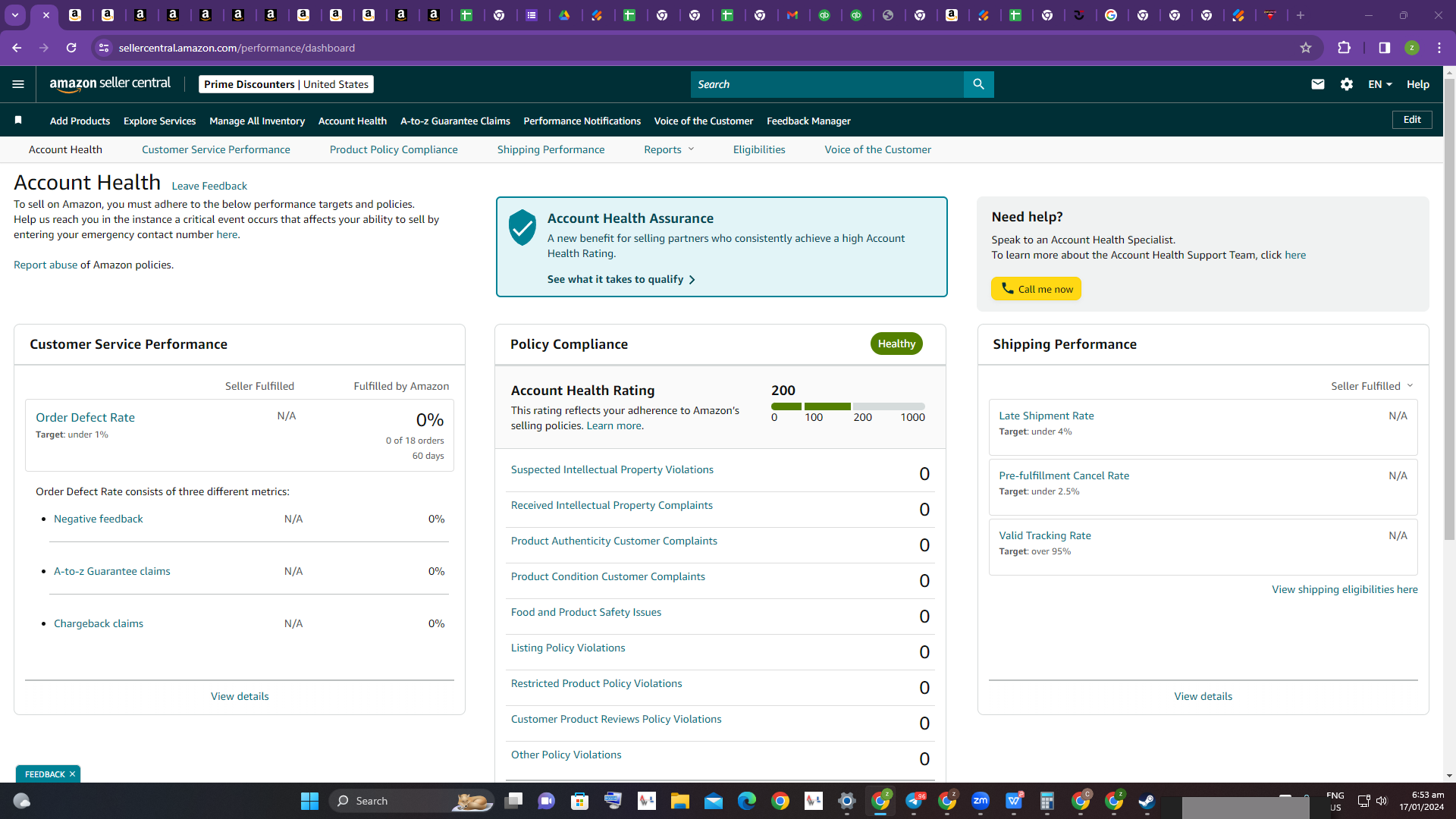Click the Account Health Assurance shield icon
Image resolution: width=1456 pixels, height=819 pixels.
(522, 227)
